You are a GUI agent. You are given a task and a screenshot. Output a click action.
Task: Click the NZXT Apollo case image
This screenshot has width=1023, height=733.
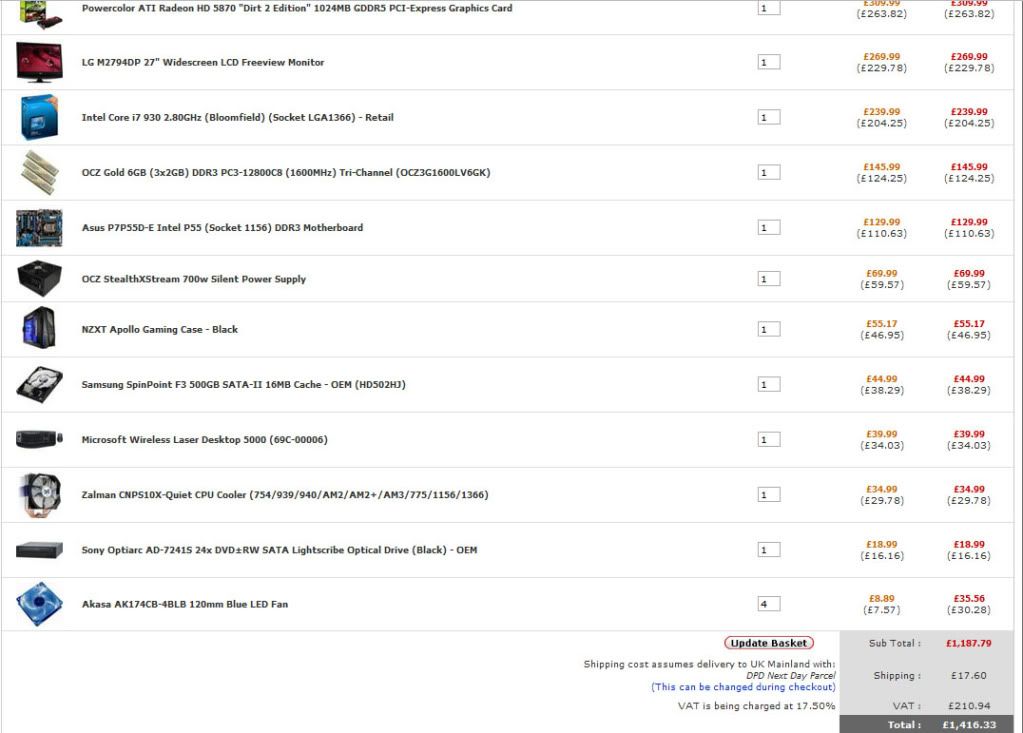(39, 328)
